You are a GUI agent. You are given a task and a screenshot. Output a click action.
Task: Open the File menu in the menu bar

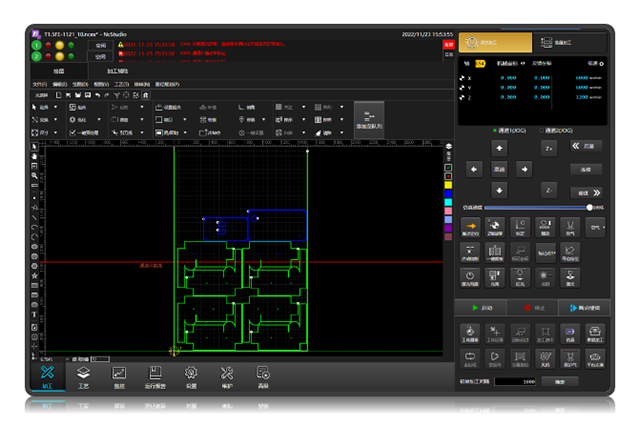40,85
